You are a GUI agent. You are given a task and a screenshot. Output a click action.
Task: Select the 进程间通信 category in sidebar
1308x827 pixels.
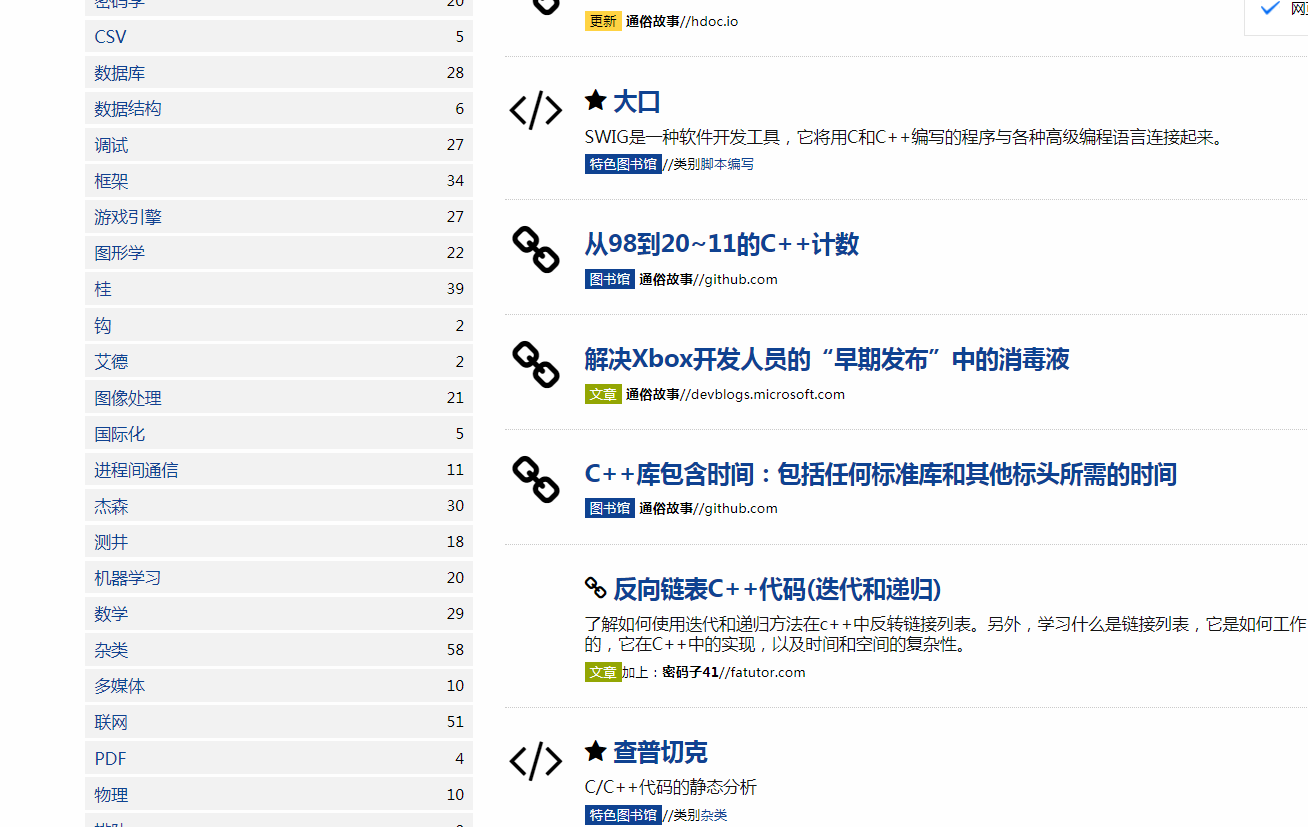point(279,470)
